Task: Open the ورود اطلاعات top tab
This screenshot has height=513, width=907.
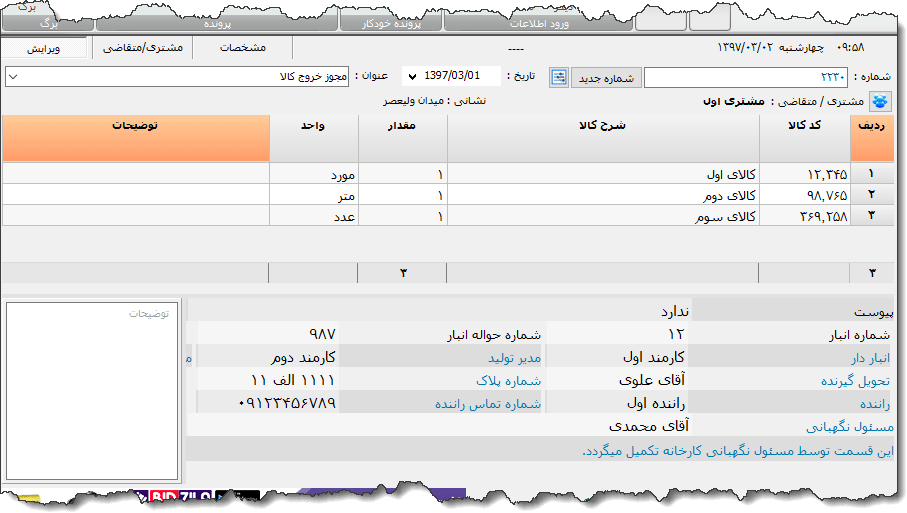Action: coord(539,24)
